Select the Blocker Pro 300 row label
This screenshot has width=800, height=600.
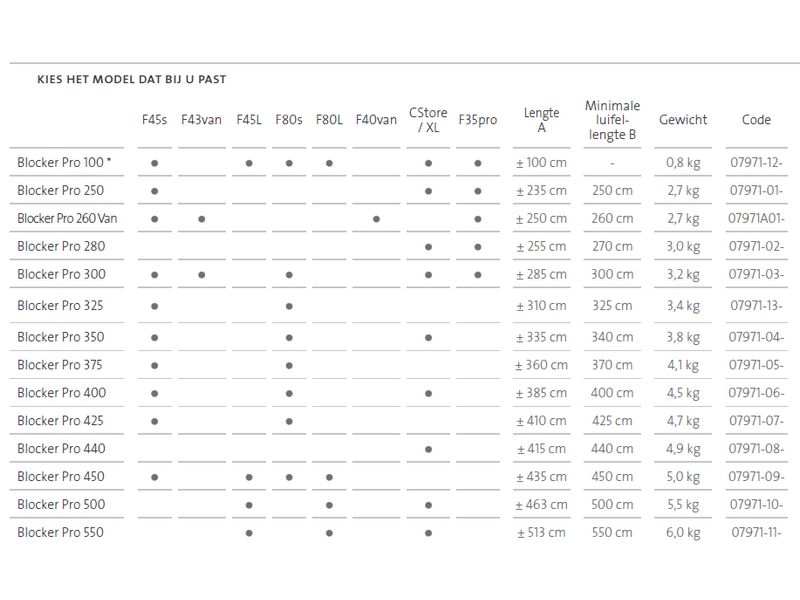[x=61, y=274]
